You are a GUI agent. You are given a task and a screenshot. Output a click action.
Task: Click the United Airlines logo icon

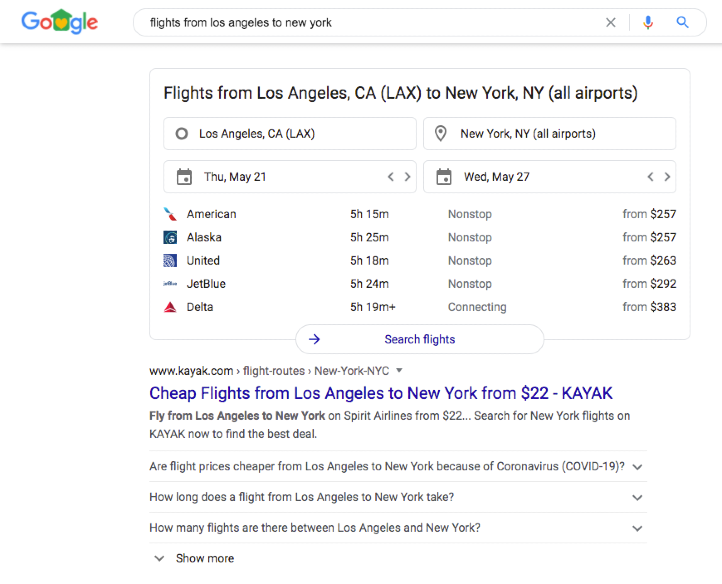point(170,261)
